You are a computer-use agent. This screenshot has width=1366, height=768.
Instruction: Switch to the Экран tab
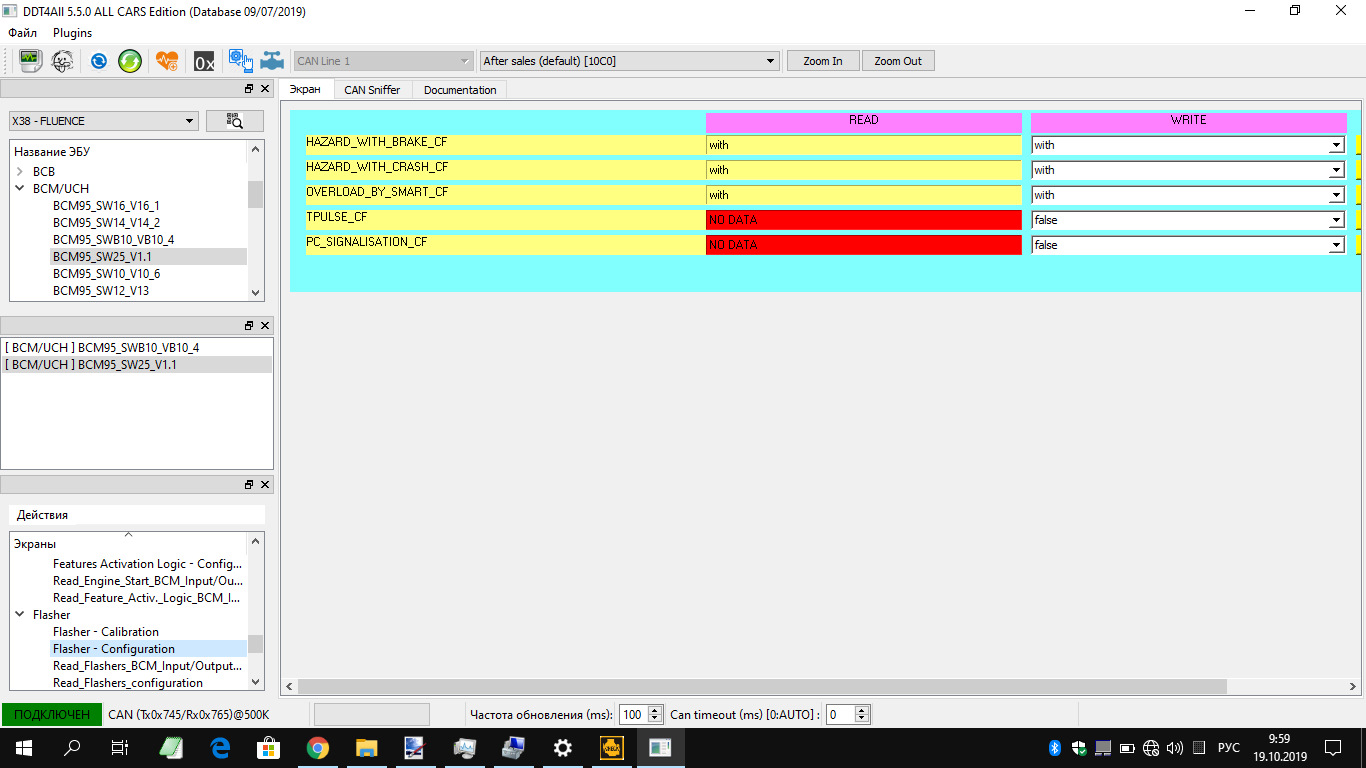pos(305,90)
